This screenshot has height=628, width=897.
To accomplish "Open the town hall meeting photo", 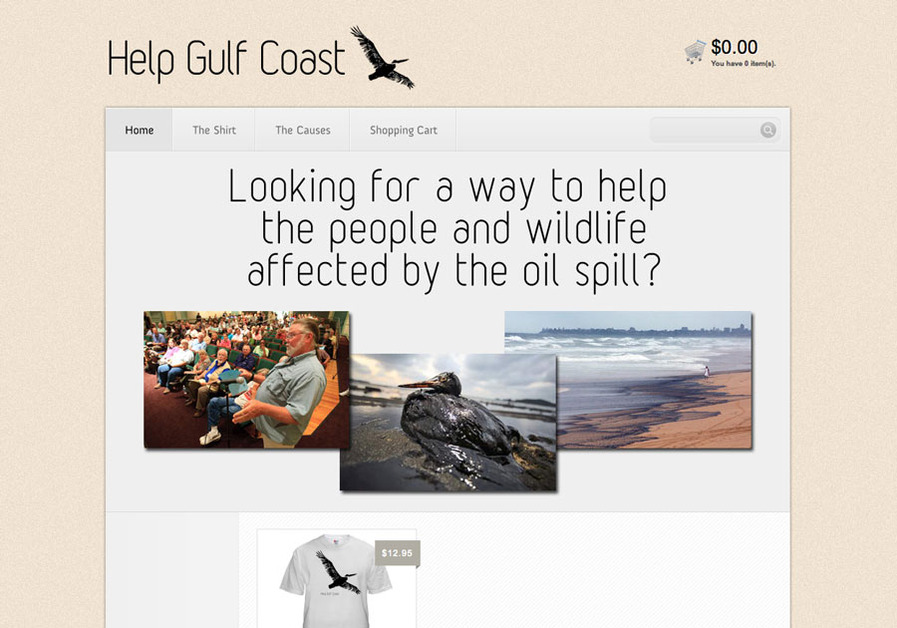I will point(247,379).
